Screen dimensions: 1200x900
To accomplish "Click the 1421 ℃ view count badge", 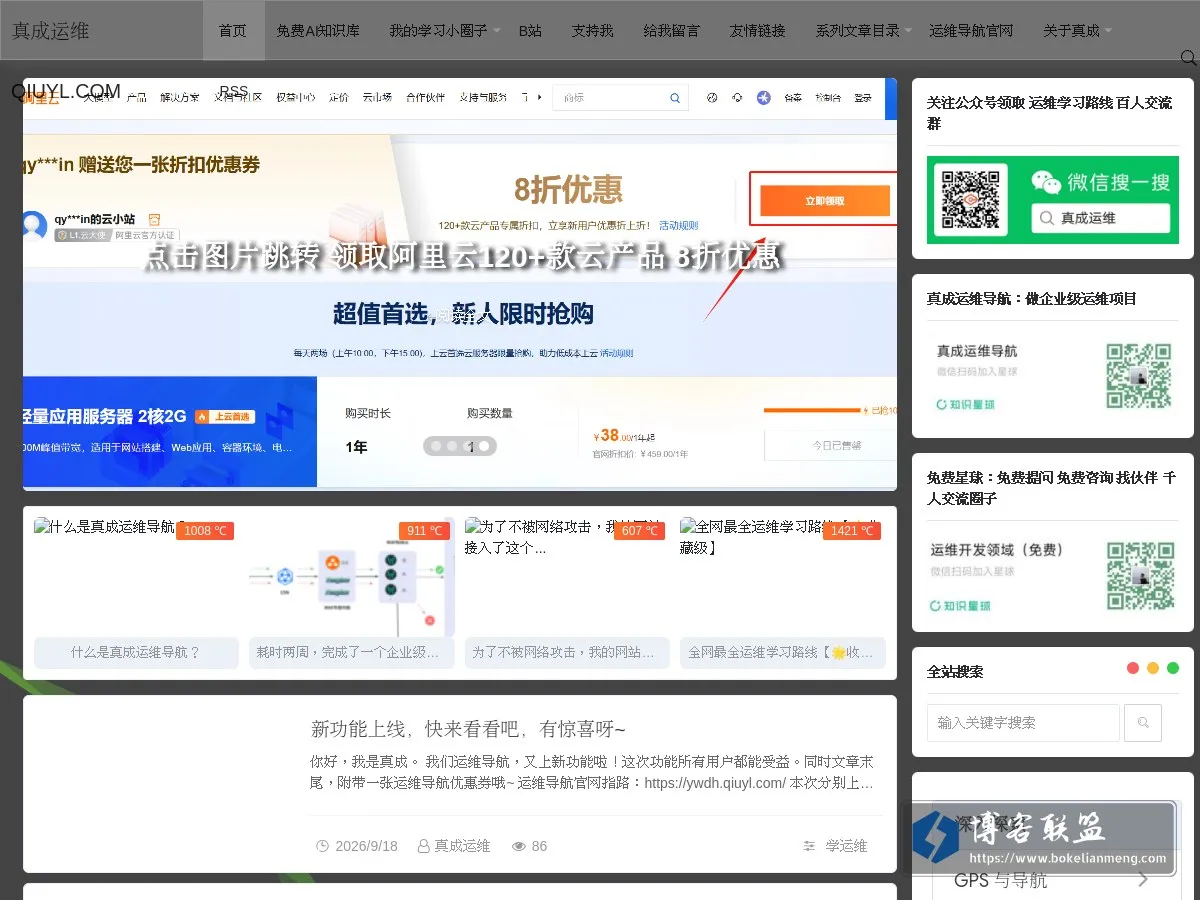I will (852, 531).
